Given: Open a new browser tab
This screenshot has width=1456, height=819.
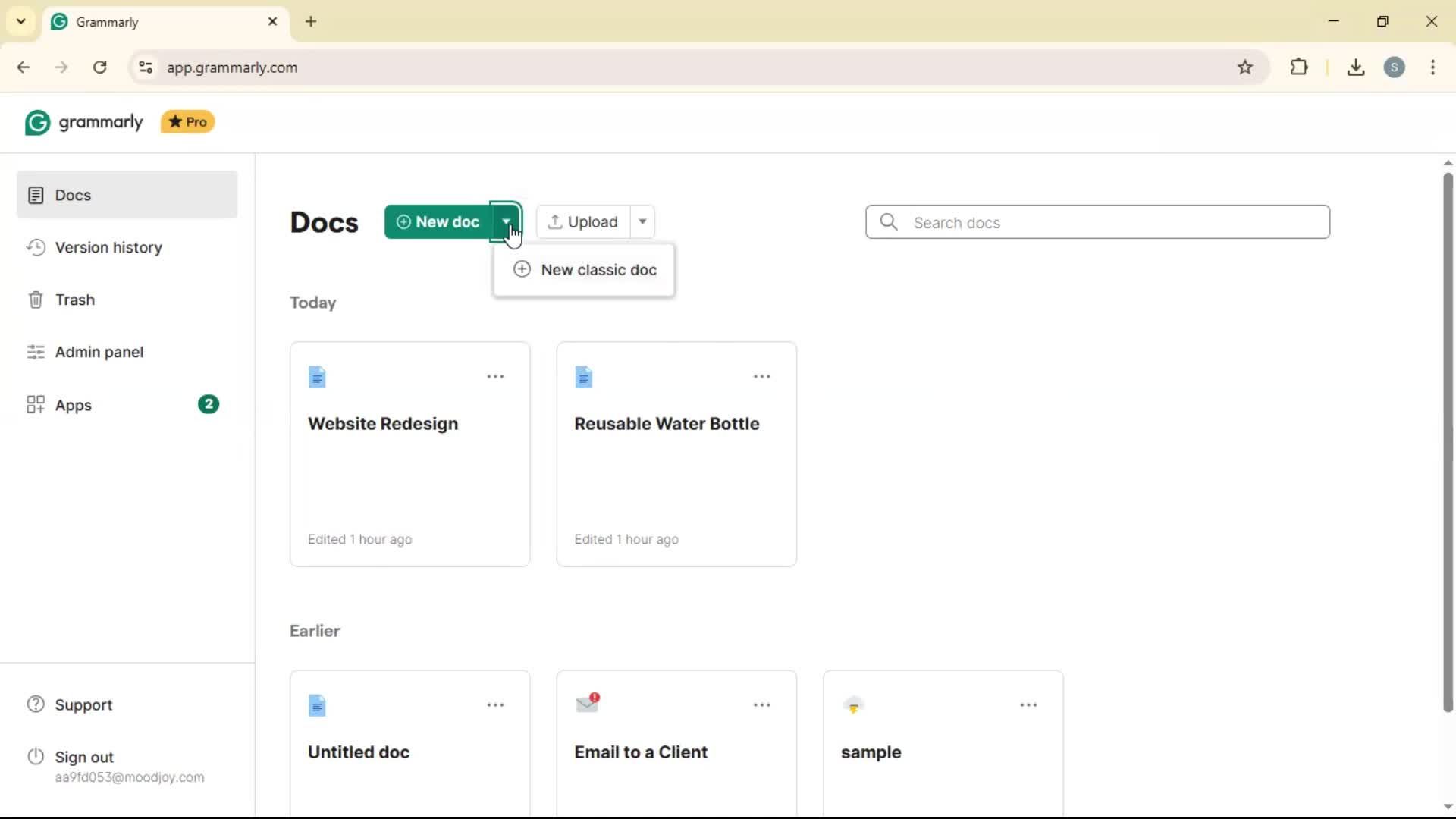Looking at the screenshot, I should [x=311, y=22].
